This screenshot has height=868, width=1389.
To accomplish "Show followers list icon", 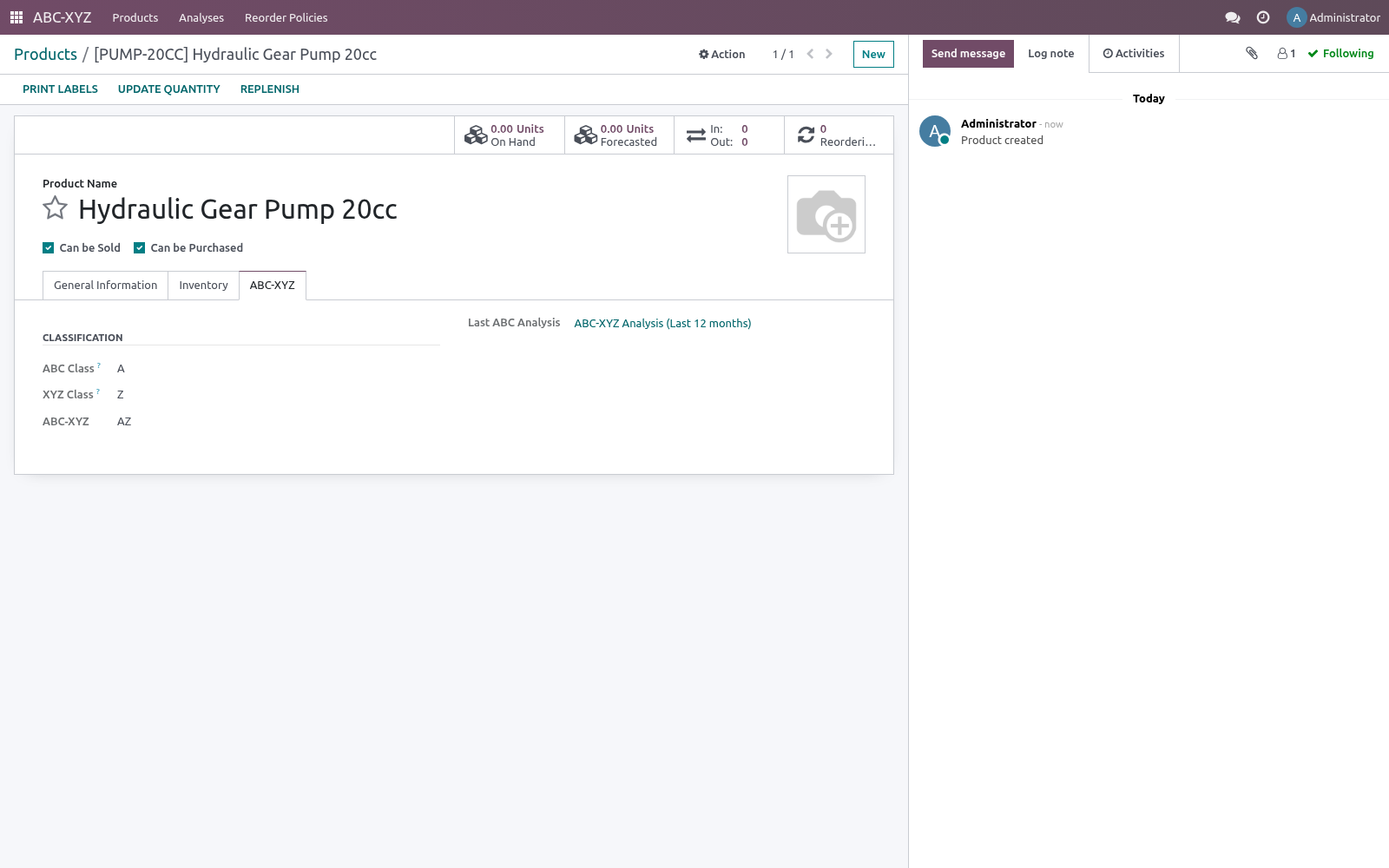I will click(1287, 54).
